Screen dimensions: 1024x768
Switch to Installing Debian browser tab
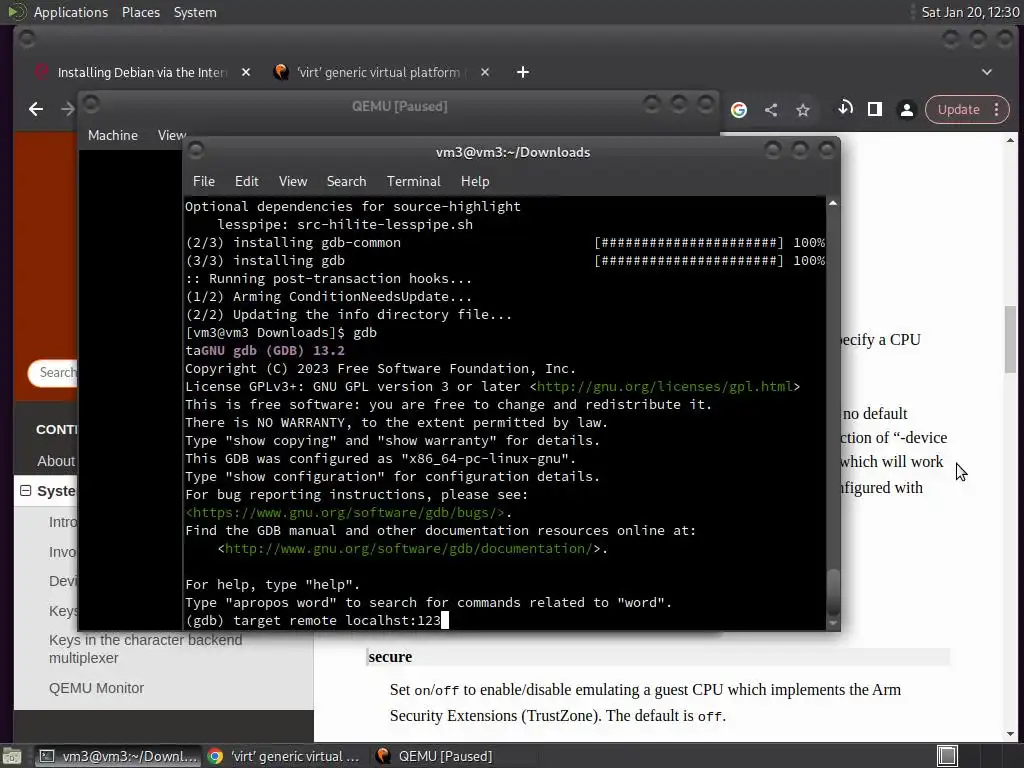point(142,72)
